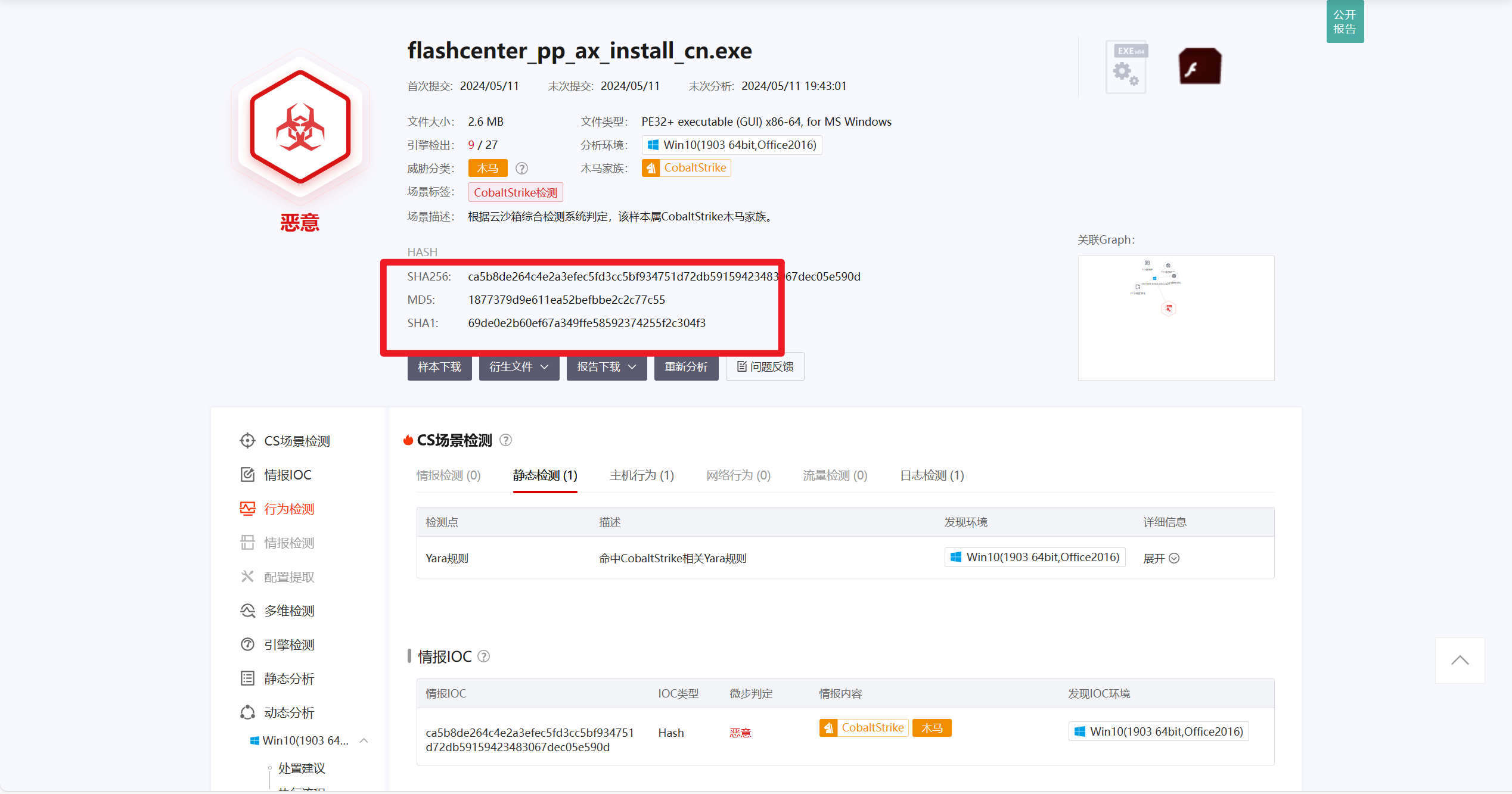This screenshot has width=1512, height=794.
Task: Click the help icon beside 木马 threat tag
Action: point(521,169)
